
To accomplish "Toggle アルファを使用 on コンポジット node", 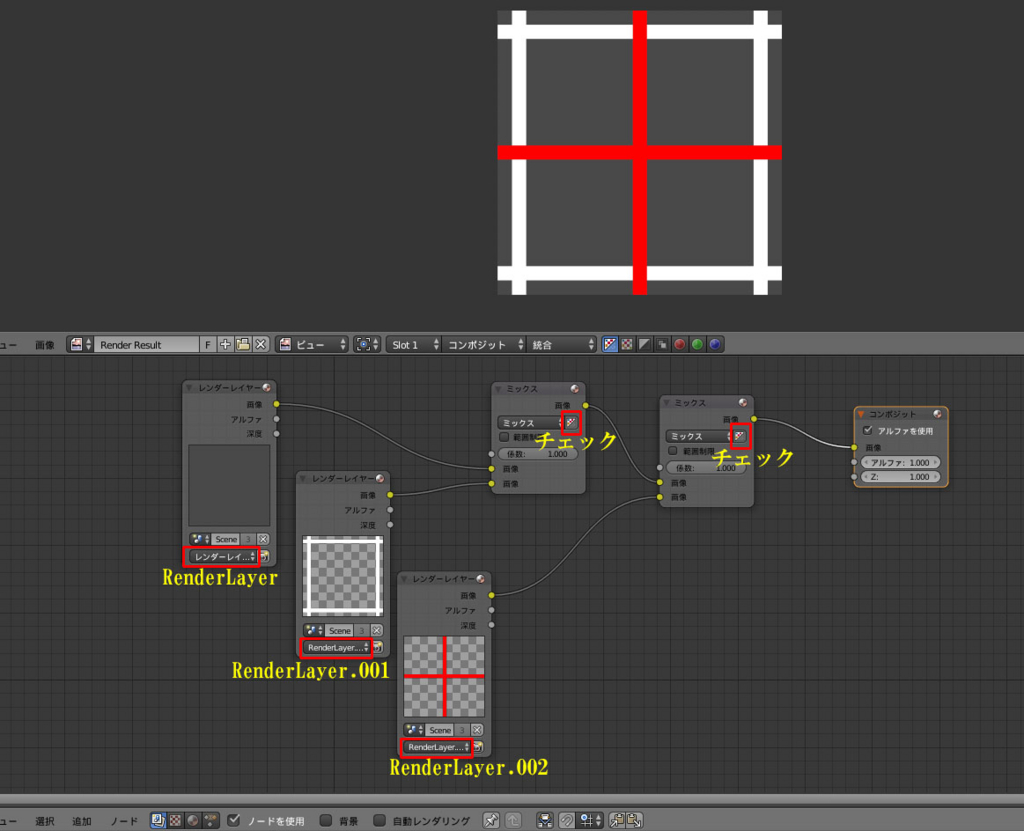I will [x=868, y=431].
